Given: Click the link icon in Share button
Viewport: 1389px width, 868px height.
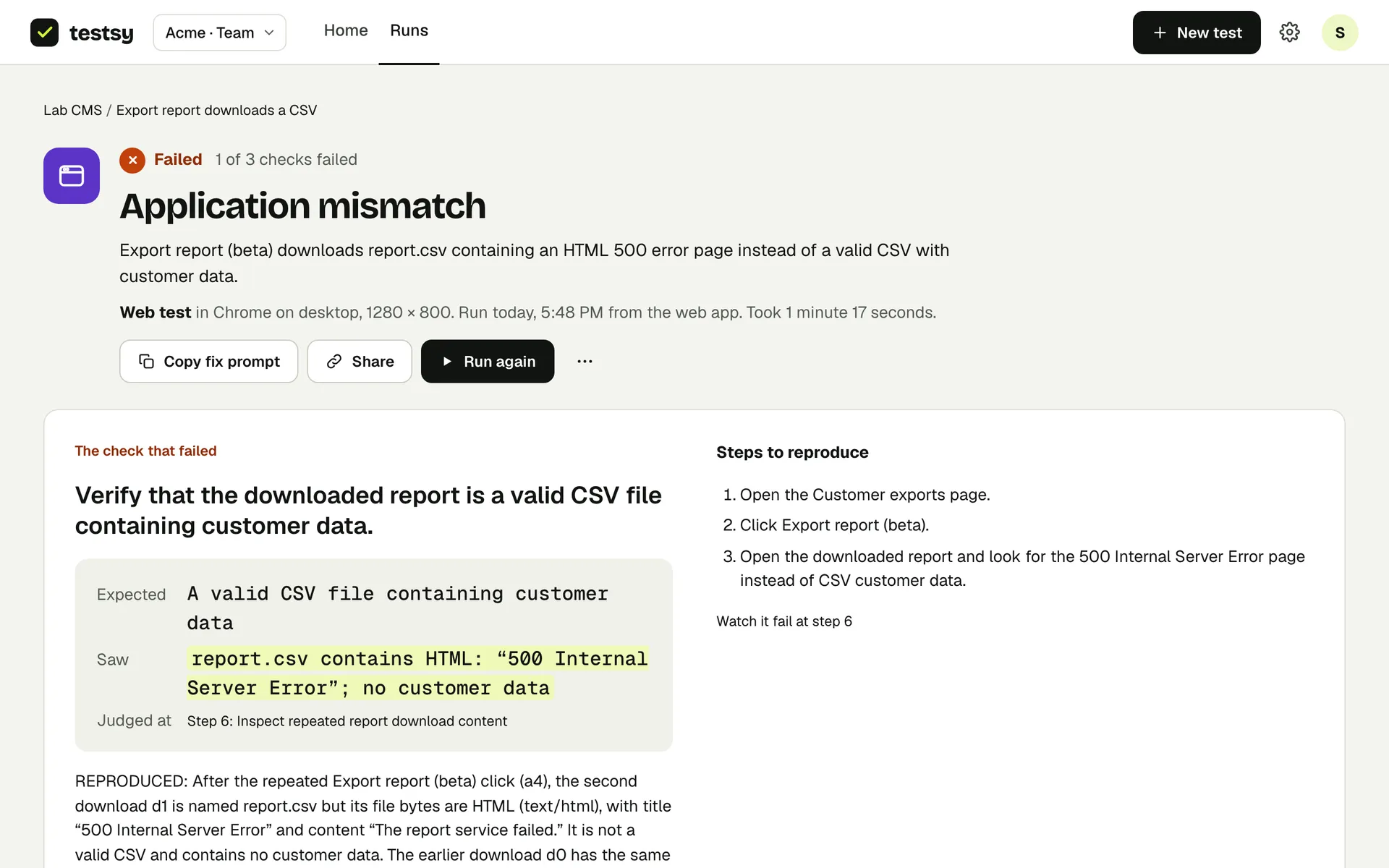Looking at the screenshot, I should tap(334, 361).
